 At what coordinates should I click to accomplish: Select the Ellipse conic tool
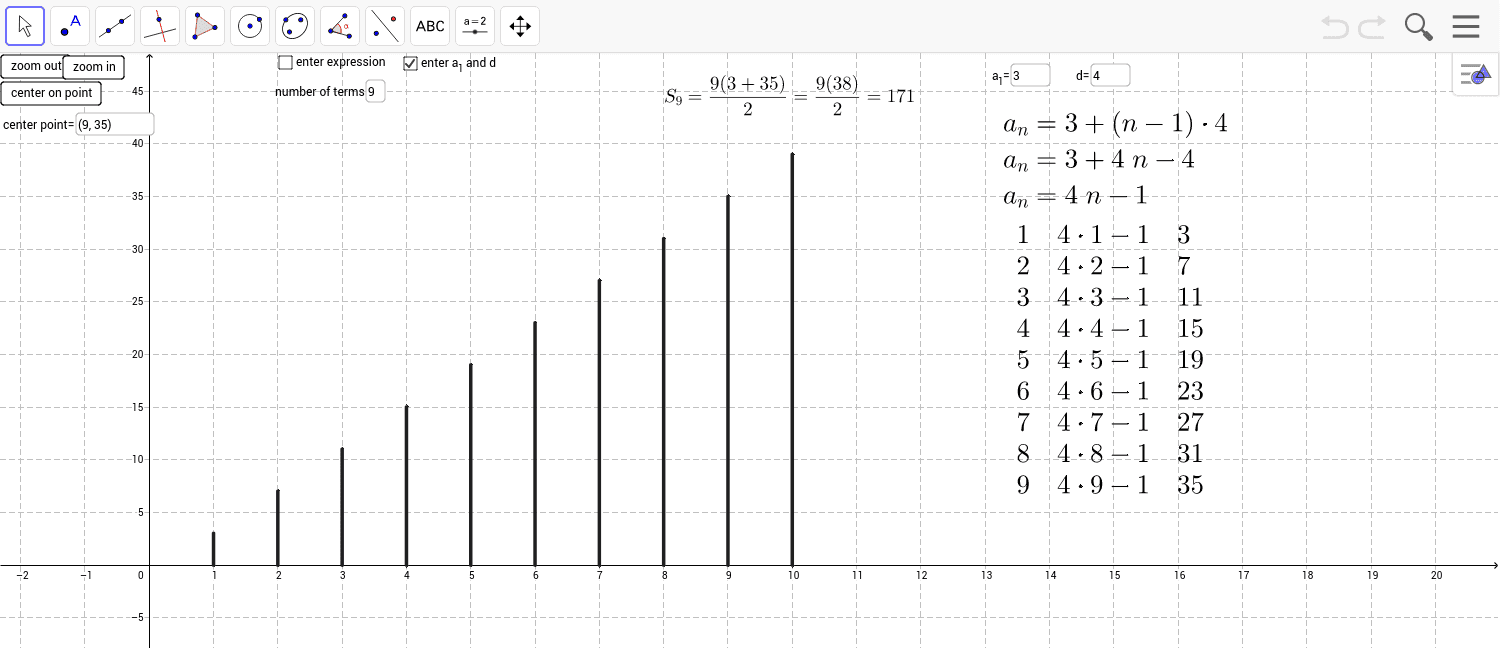295,26
